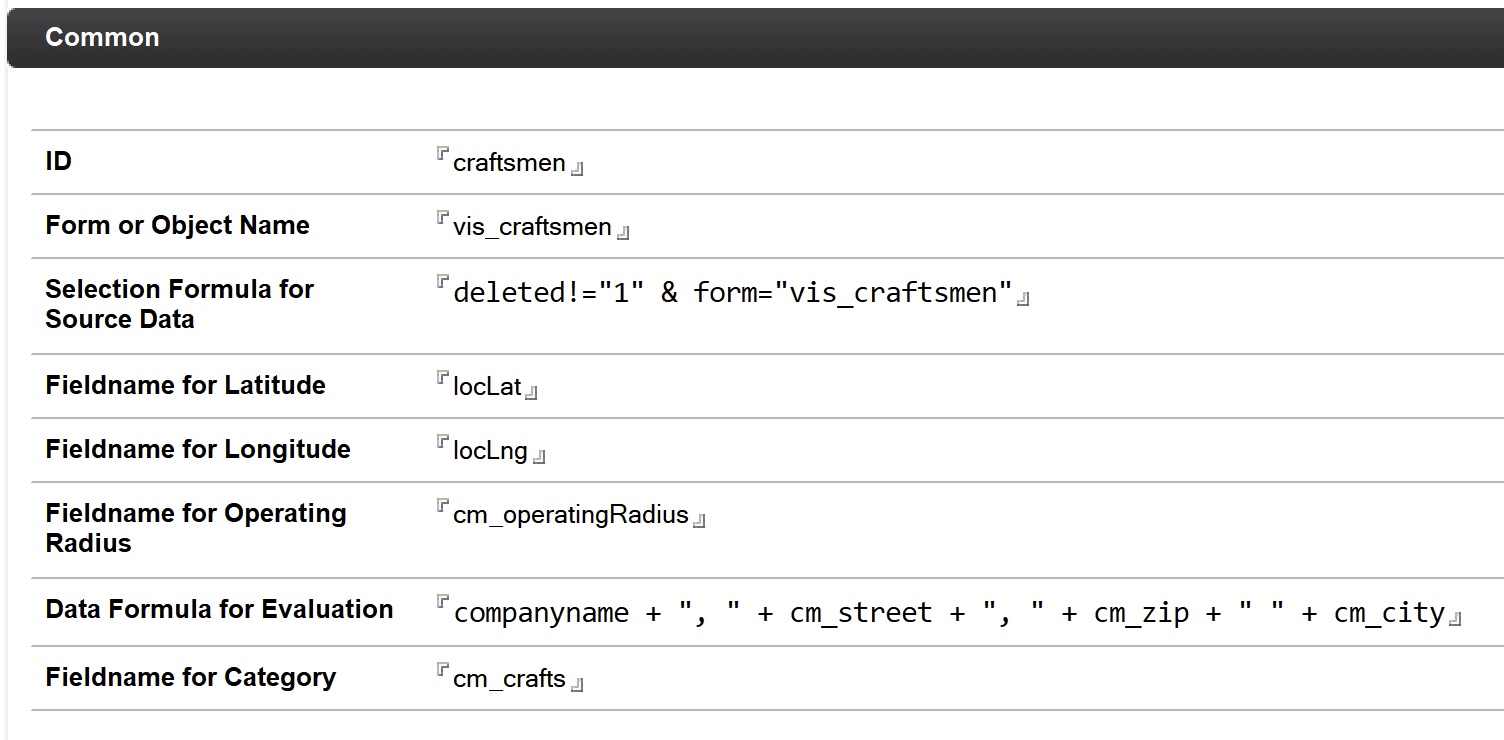Viewport: 1504px width, 740px height.
Task: Click the ID row label
Action: [58, 162]
